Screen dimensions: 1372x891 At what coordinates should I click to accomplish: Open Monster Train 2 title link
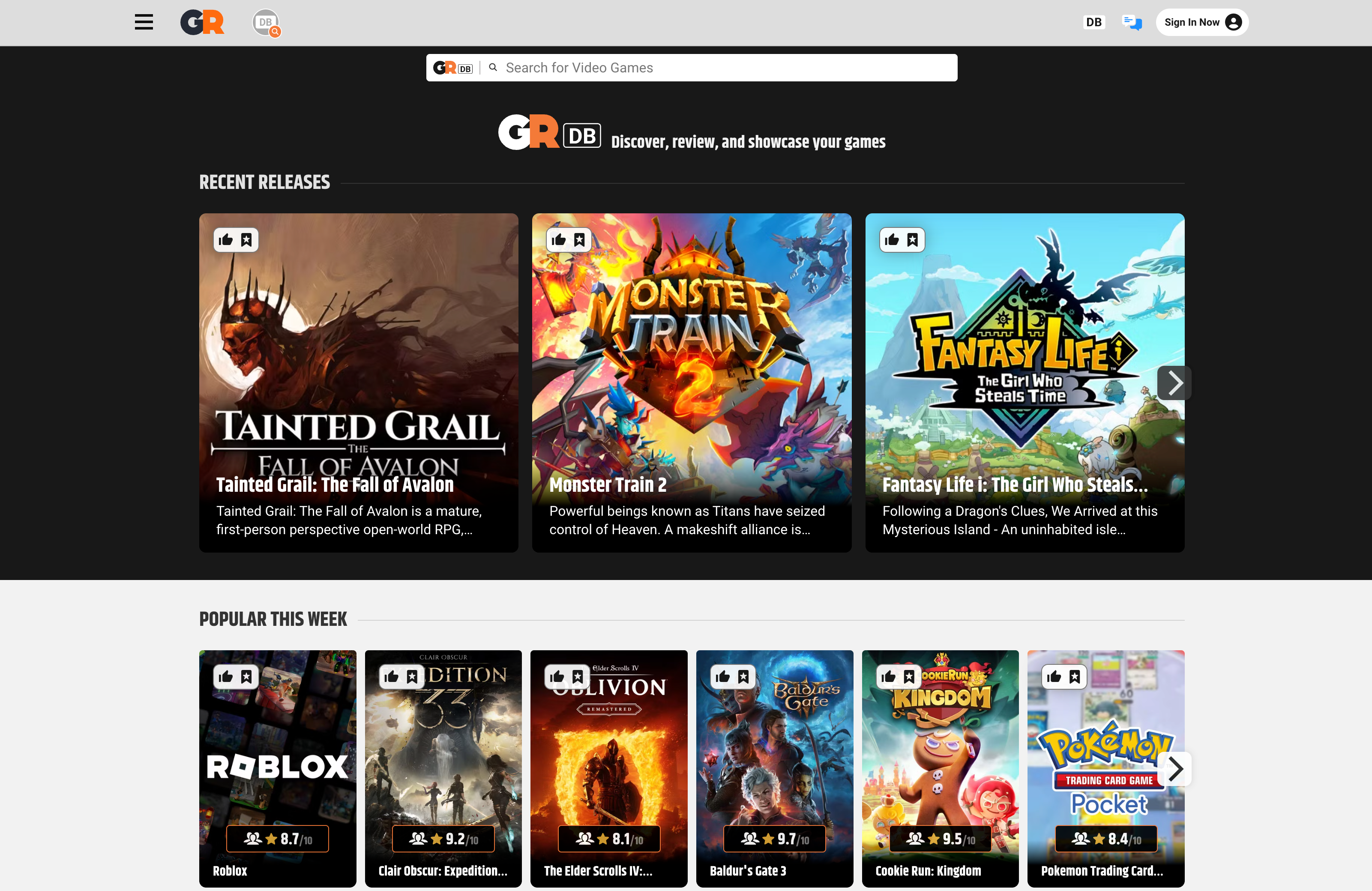point(608,484)
